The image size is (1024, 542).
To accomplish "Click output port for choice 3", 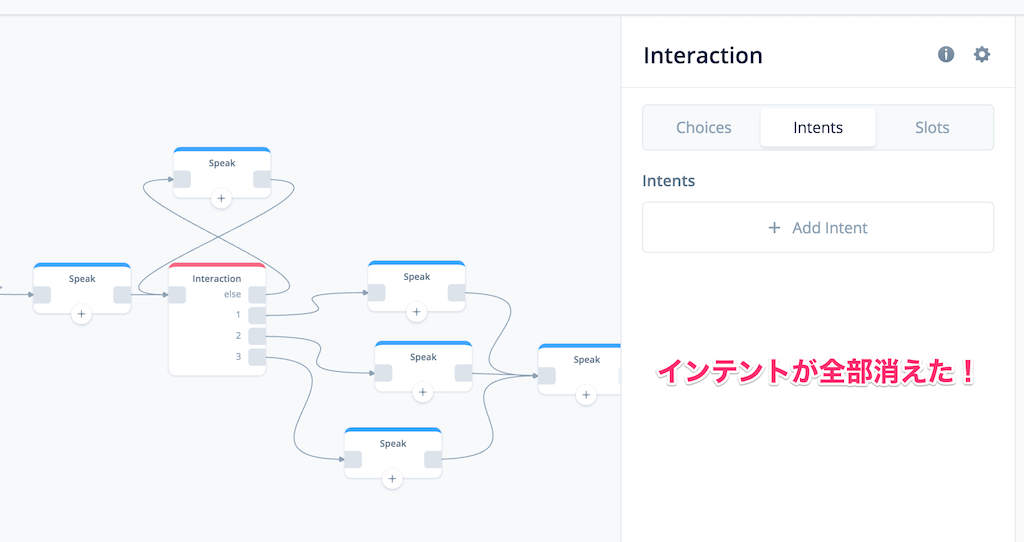I will click(x=257, y=356).
